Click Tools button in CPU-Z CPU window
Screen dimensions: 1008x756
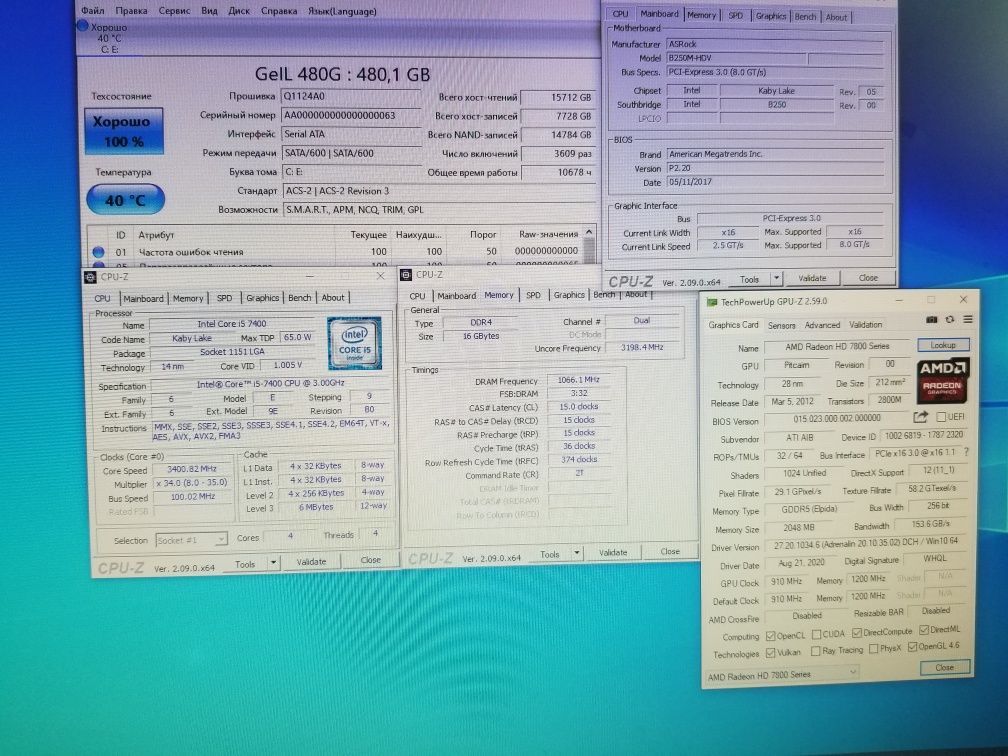tap(245, 564)
